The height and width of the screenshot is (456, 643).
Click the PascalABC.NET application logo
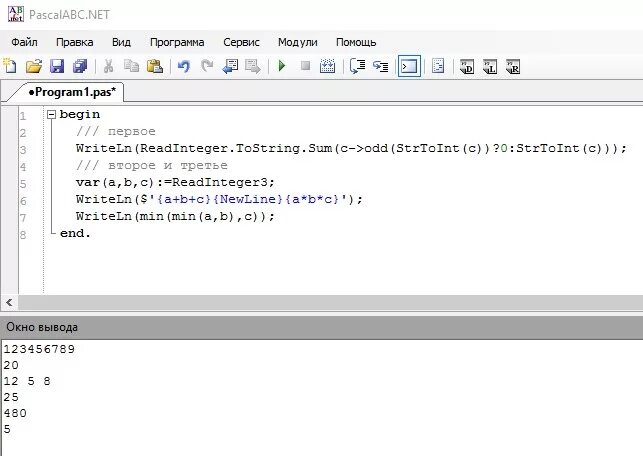16,14
